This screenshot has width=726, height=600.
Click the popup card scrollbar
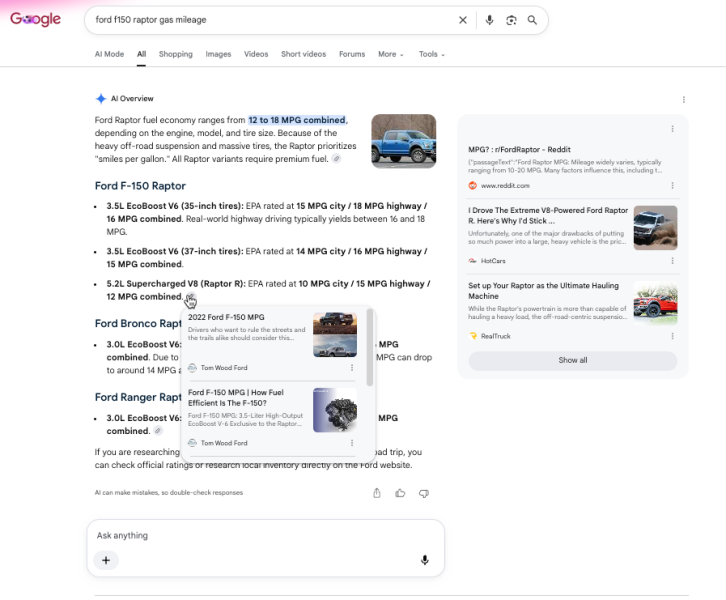pos(369,347)
